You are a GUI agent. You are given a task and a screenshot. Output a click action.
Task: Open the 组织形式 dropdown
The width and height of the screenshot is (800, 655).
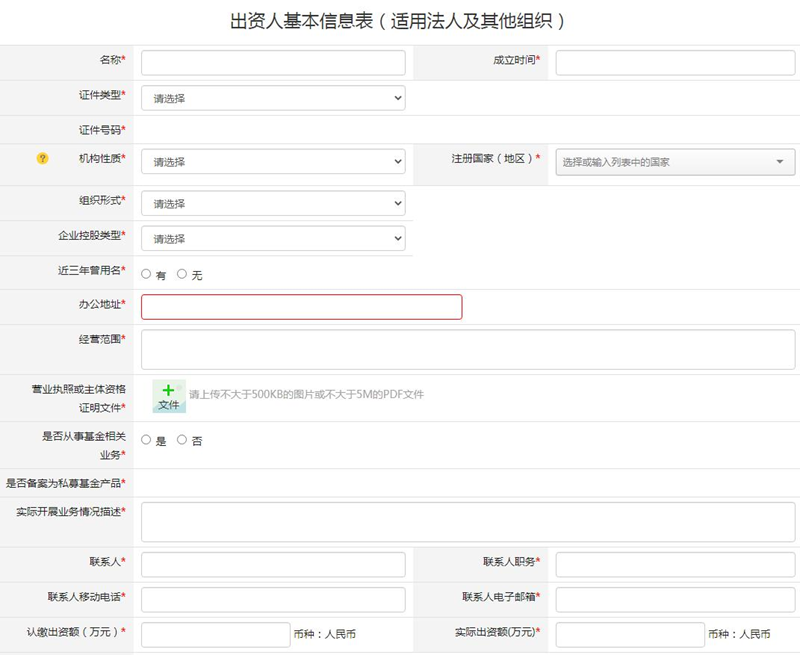(x=273, y=203)
